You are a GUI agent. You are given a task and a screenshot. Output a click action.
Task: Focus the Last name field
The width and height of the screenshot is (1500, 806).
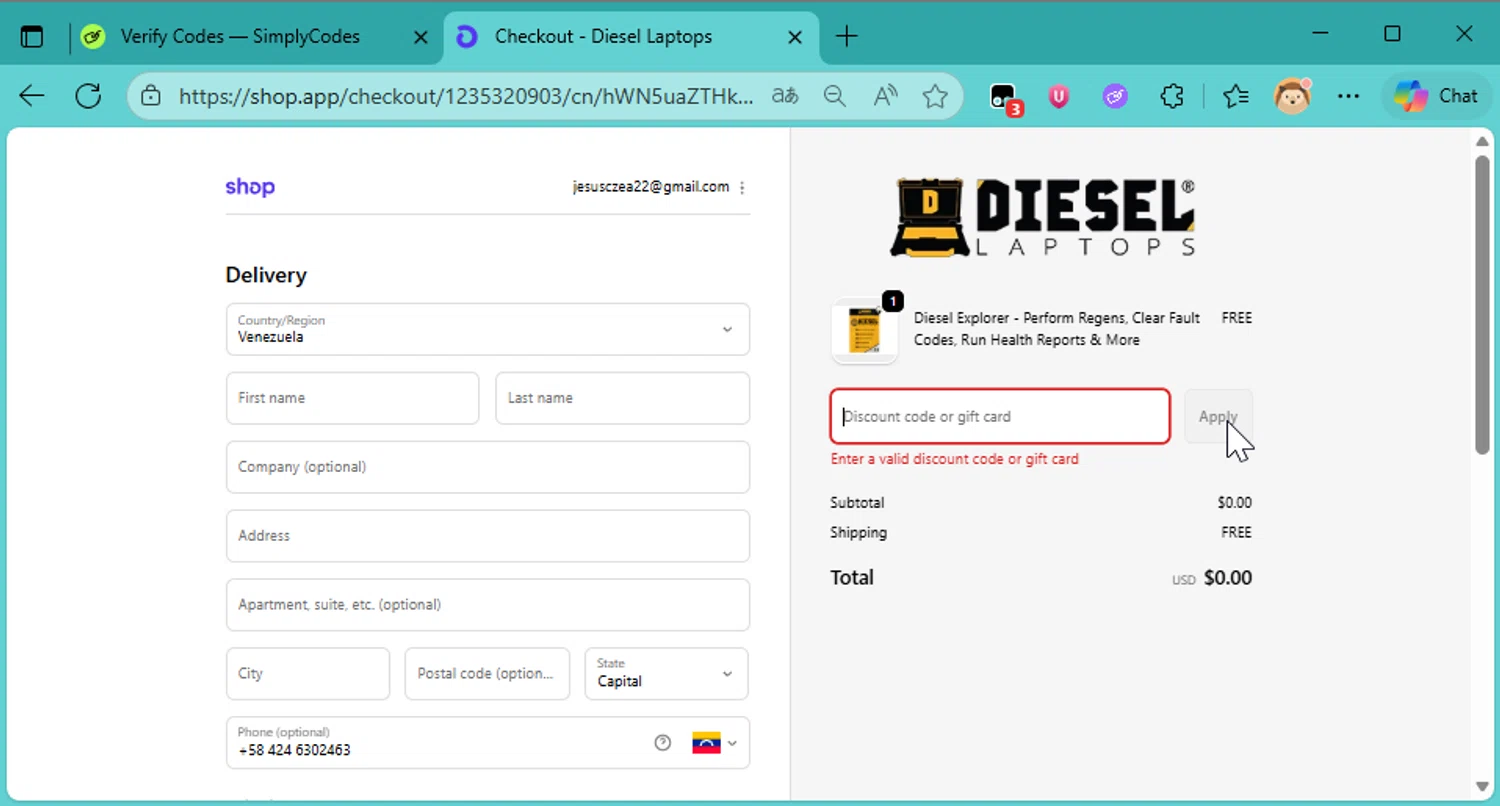623,398
